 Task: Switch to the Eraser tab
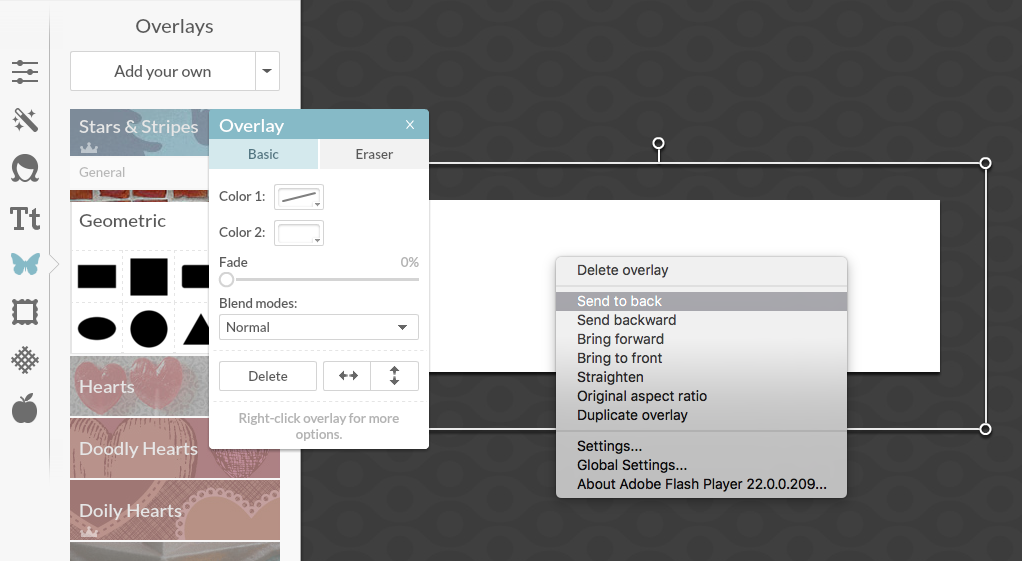tap(374, 154)
